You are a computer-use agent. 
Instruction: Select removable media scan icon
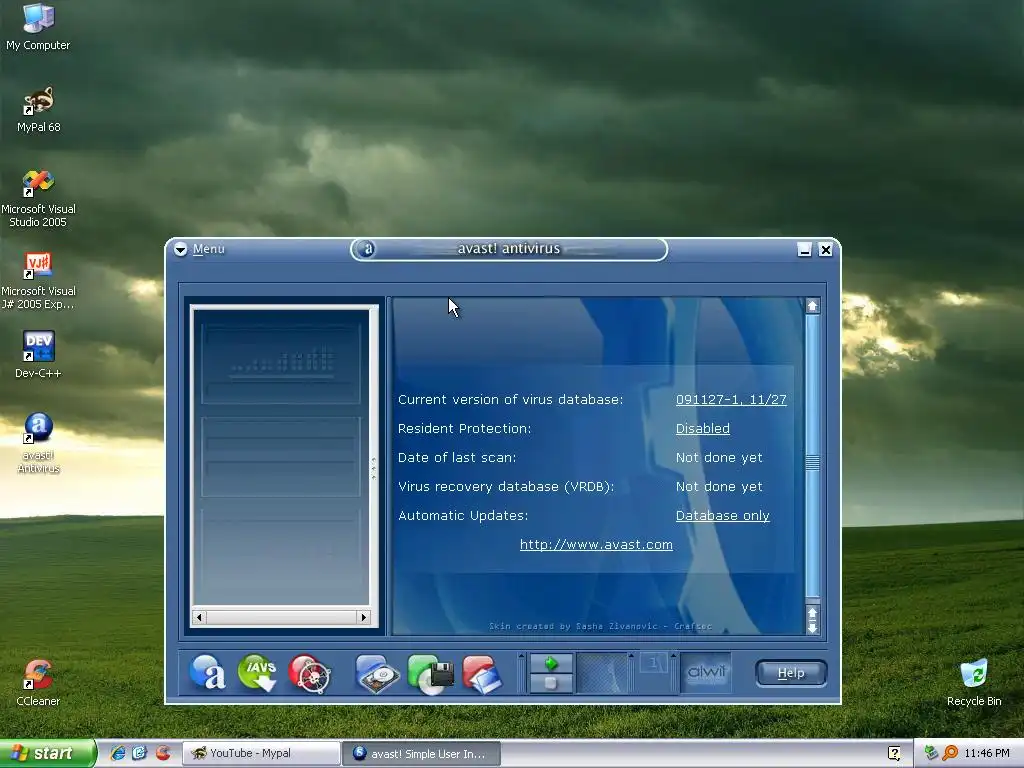[x=430, y=674]
